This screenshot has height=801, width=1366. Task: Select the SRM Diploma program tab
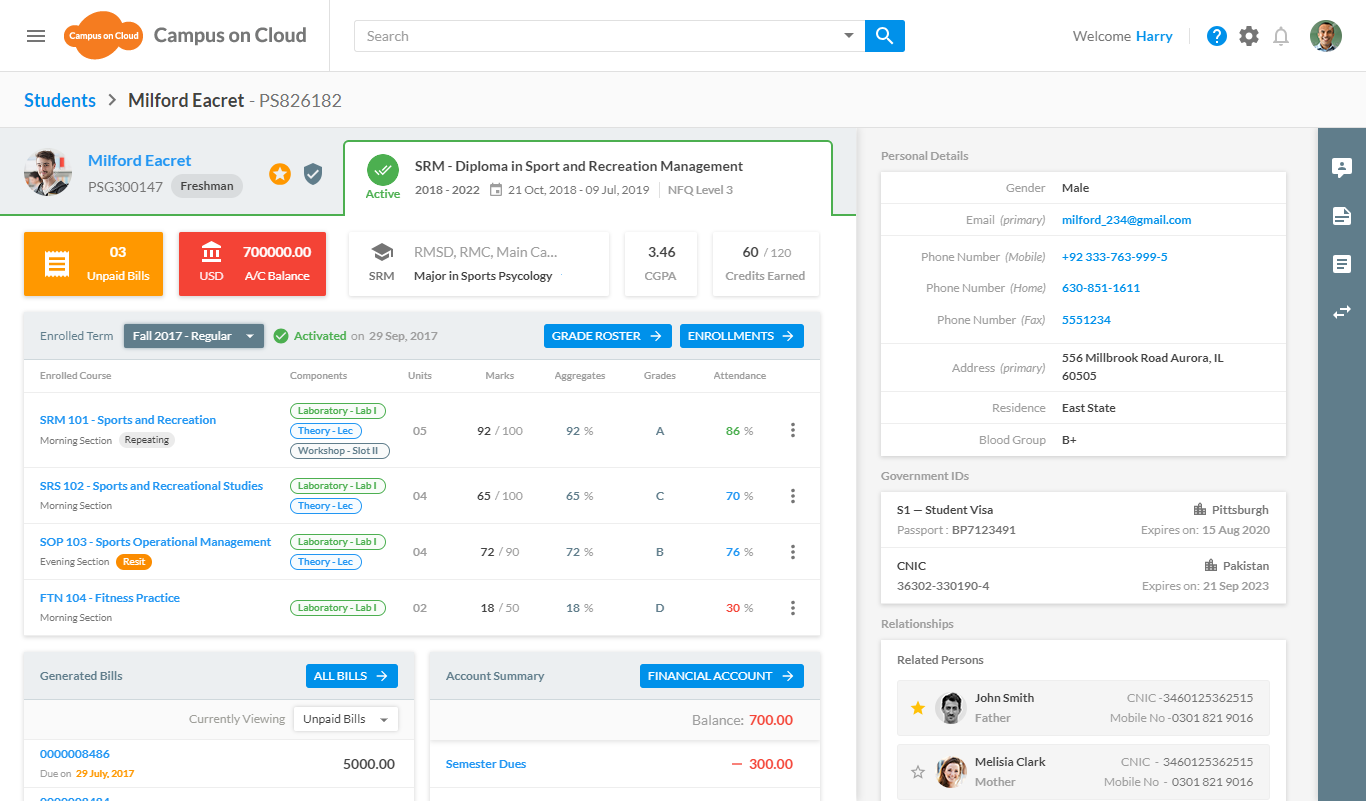588,178
